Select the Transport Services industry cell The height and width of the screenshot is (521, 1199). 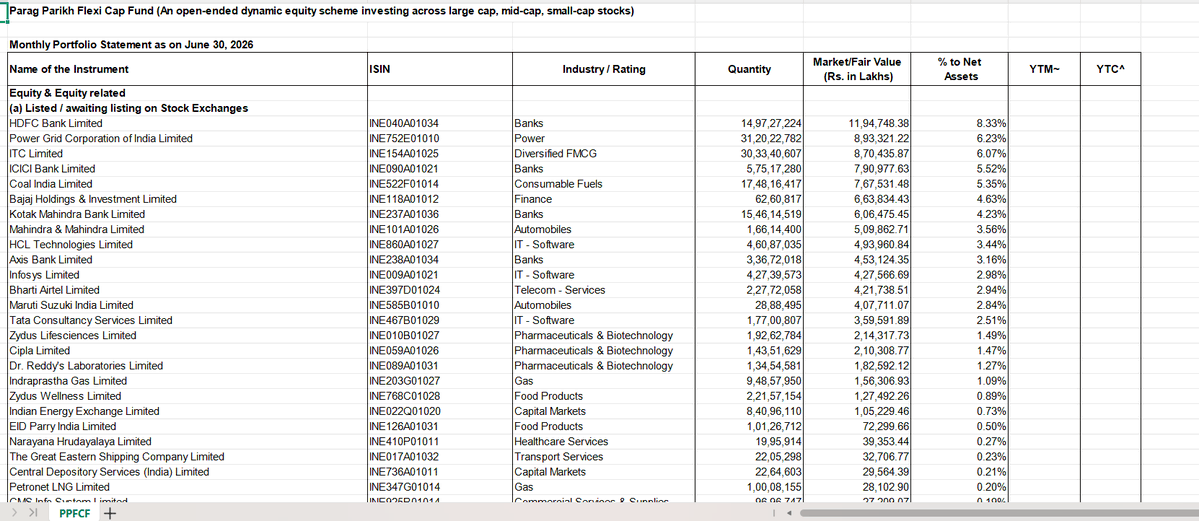603,456
